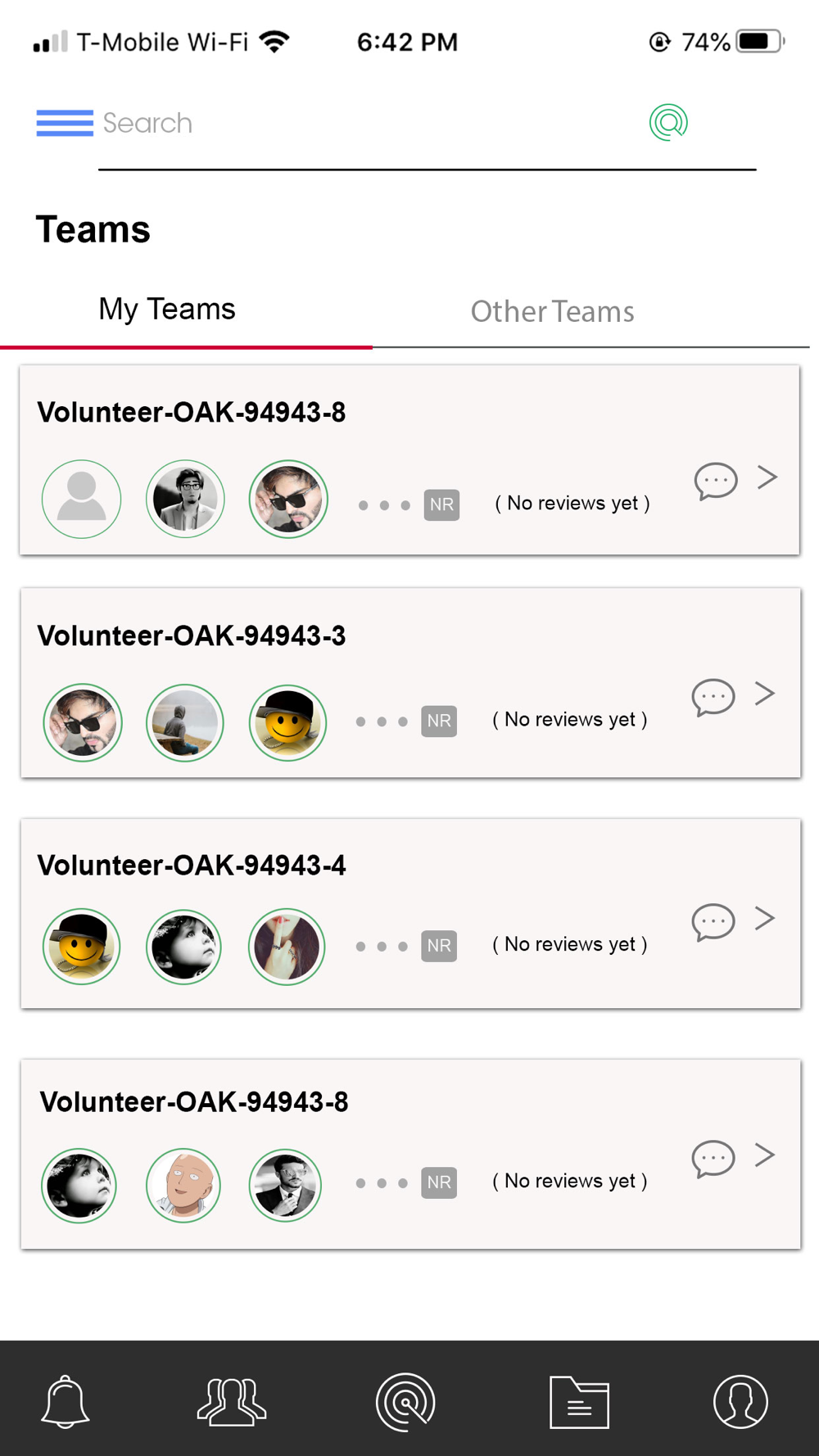
Task: Expand last Volunteer-OAK-94943-8 card chevron
Action: click(x=765, y=1155)
